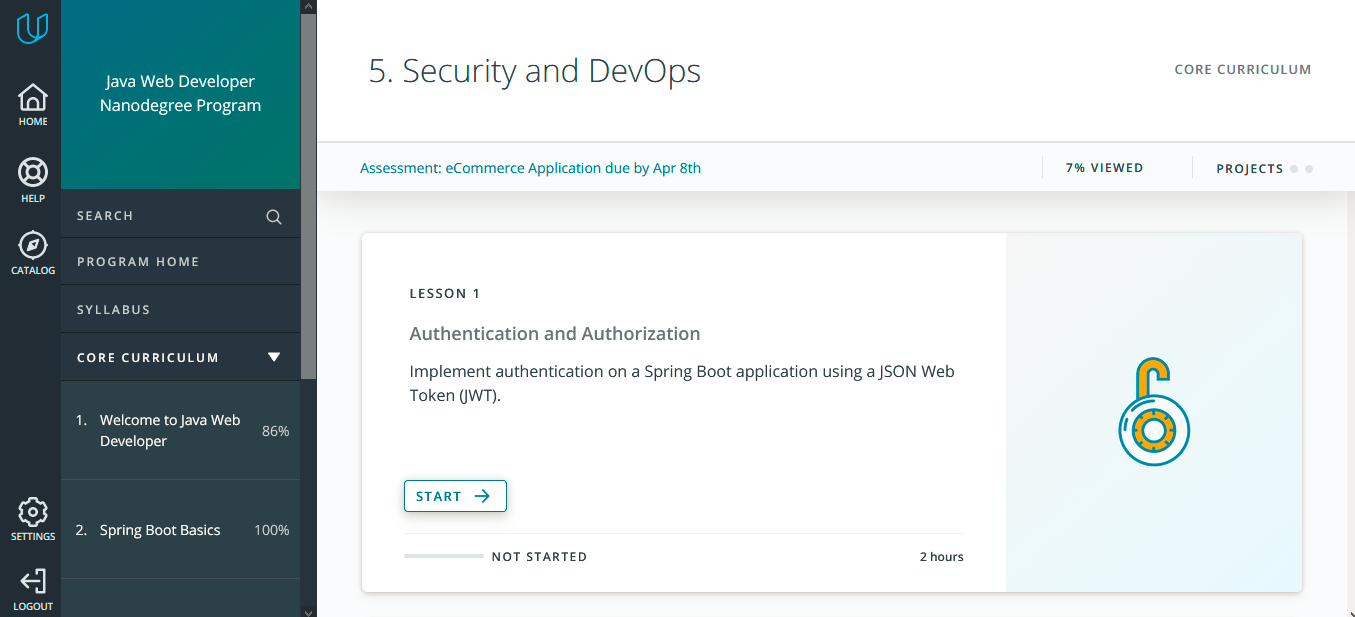Click the Authentication and Authorization title
The image size is (1355, 617).
[x=555, y=334]
